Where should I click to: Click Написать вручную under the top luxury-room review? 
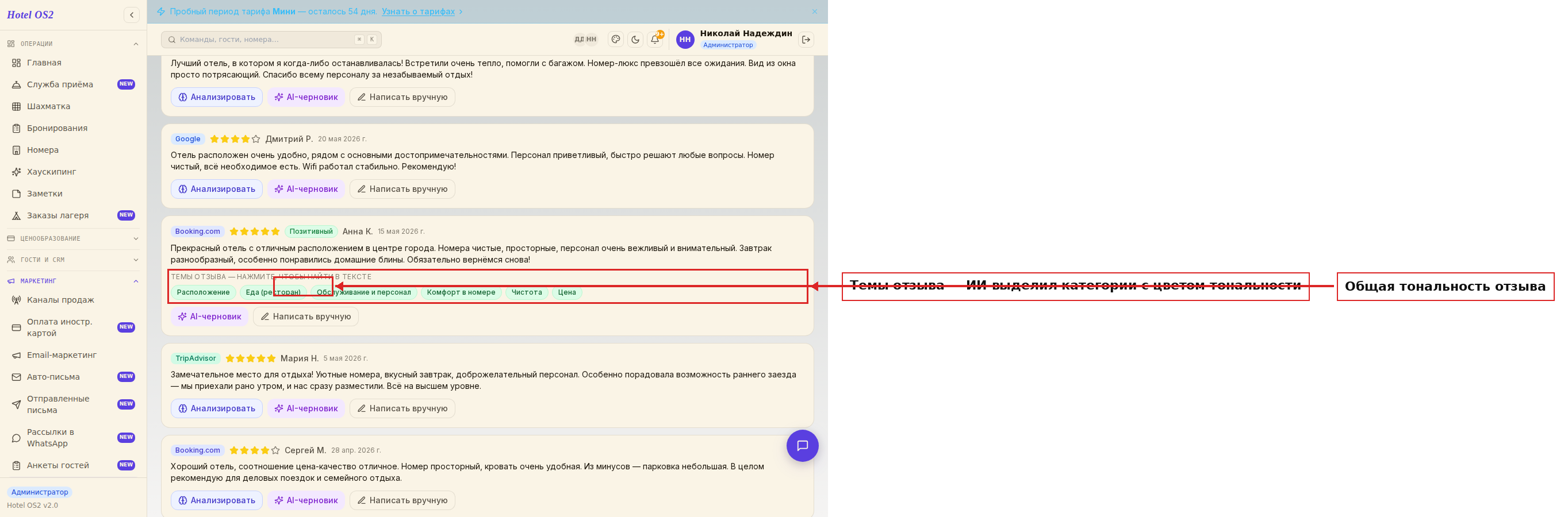[402, 97]
